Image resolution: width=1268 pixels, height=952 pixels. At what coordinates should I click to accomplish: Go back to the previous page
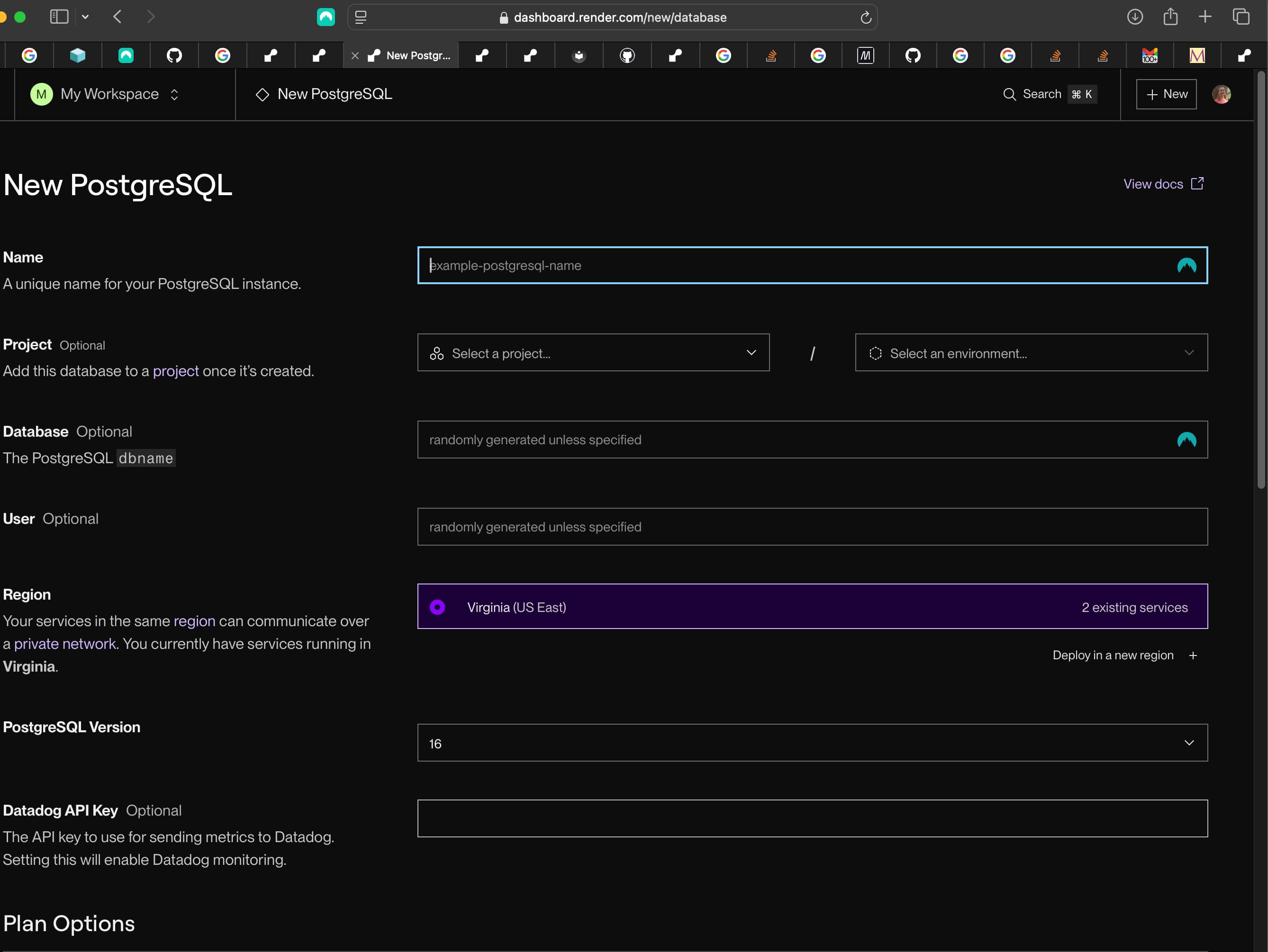tap(118, 17)
